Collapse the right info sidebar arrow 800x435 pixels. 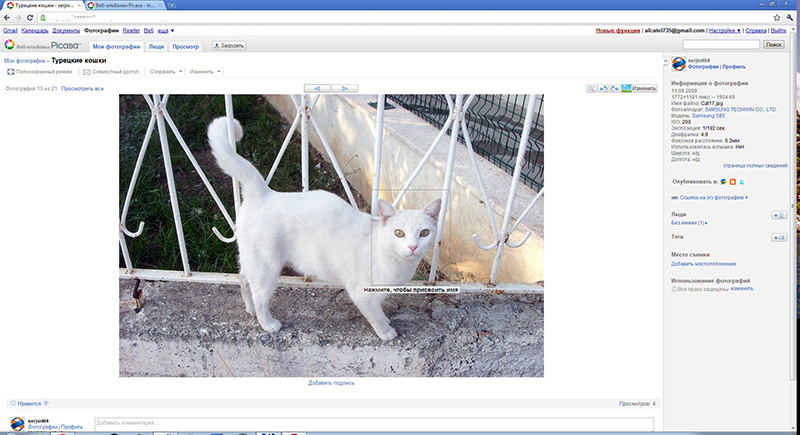click(666, 61)
